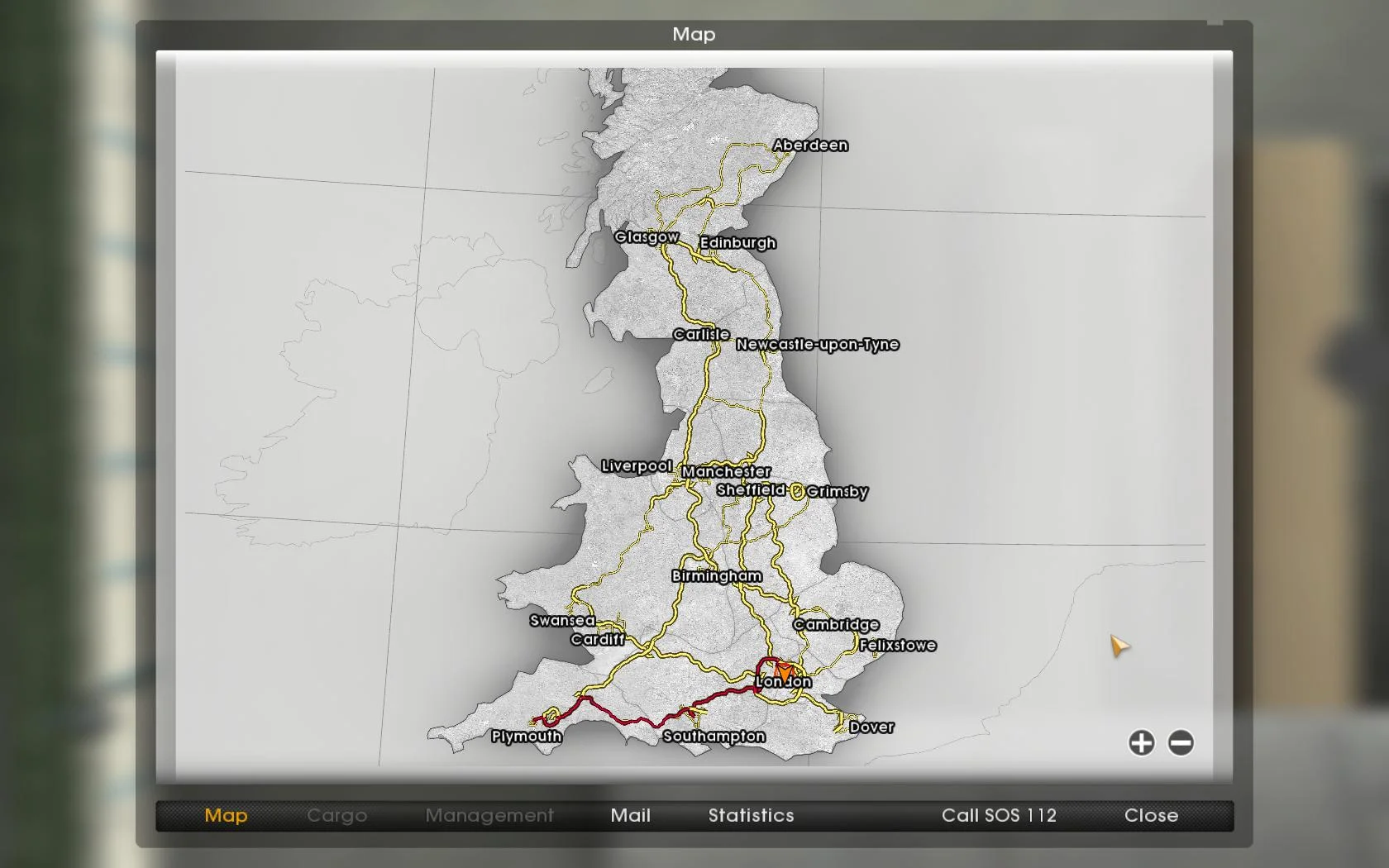
Task: Open the Statistics tab
Action: 750,815
